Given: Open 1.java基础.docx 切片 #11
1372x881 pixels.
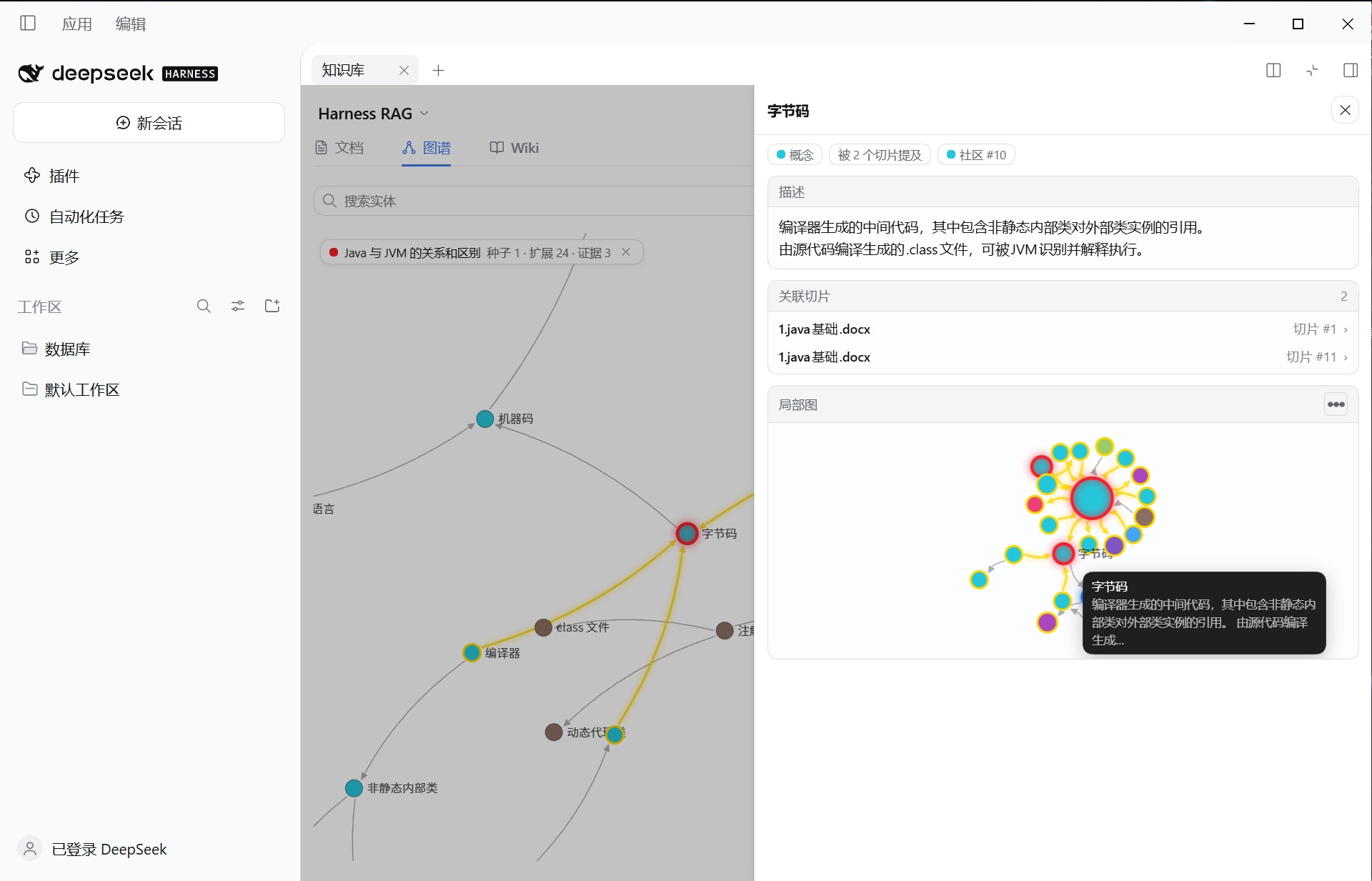Looking at the screenshot, I should [x=1063, y=357].
